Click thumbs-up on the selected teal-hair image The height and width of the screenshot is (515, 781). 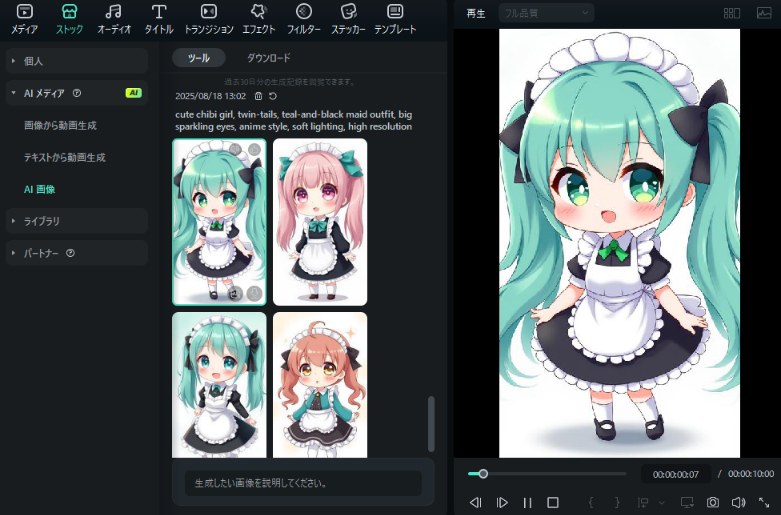255,149
